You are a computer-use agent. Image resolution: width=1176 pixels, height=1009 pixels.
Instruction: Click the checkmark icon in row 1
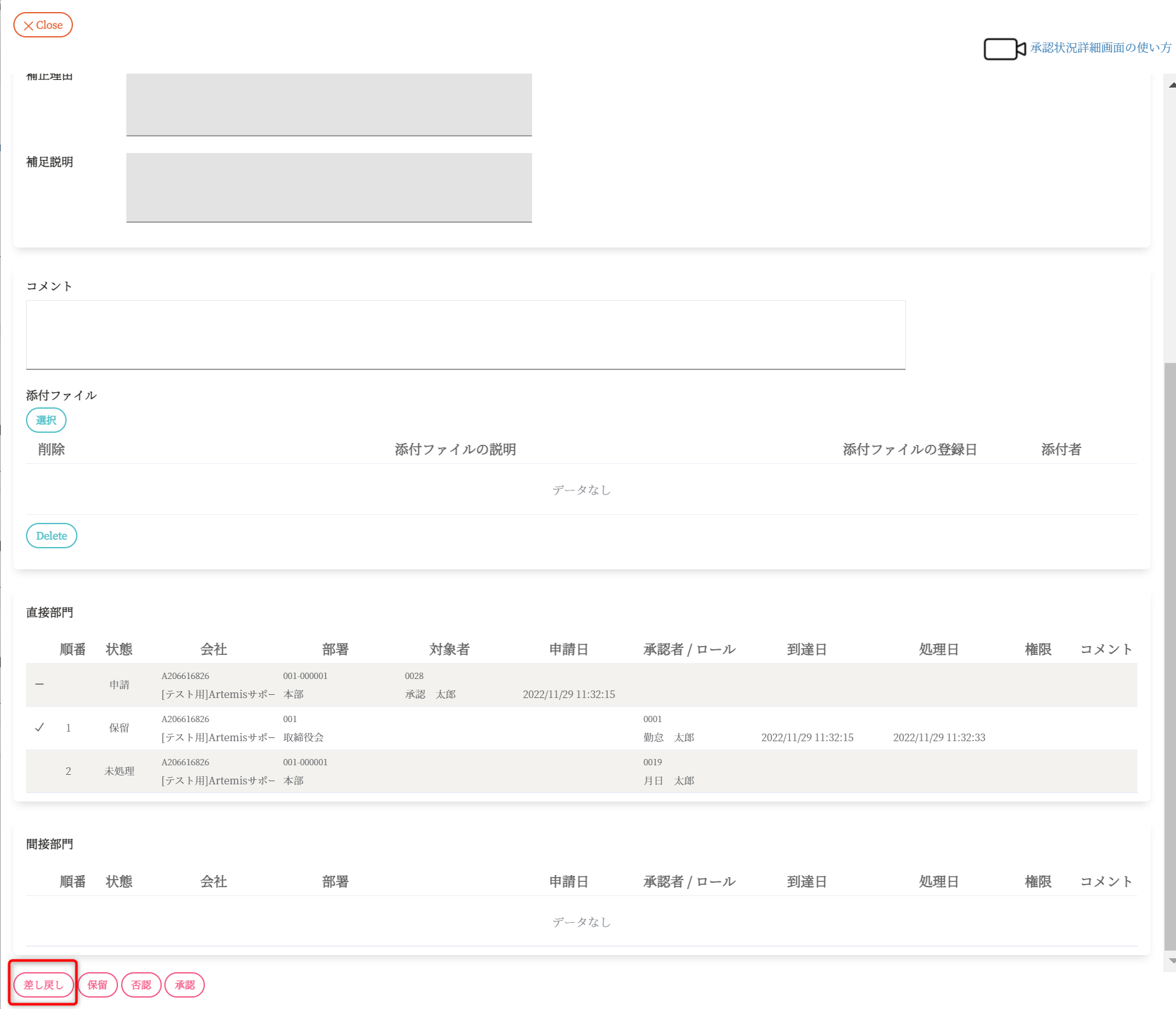tap(39, 727)
